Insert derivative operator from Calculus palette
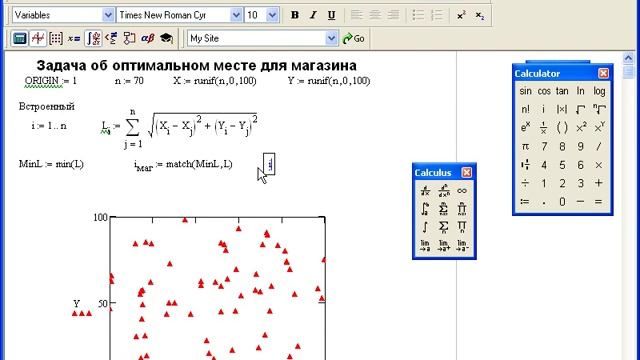The height and width of the screenshot is (360, 640). tap(425, 191)
